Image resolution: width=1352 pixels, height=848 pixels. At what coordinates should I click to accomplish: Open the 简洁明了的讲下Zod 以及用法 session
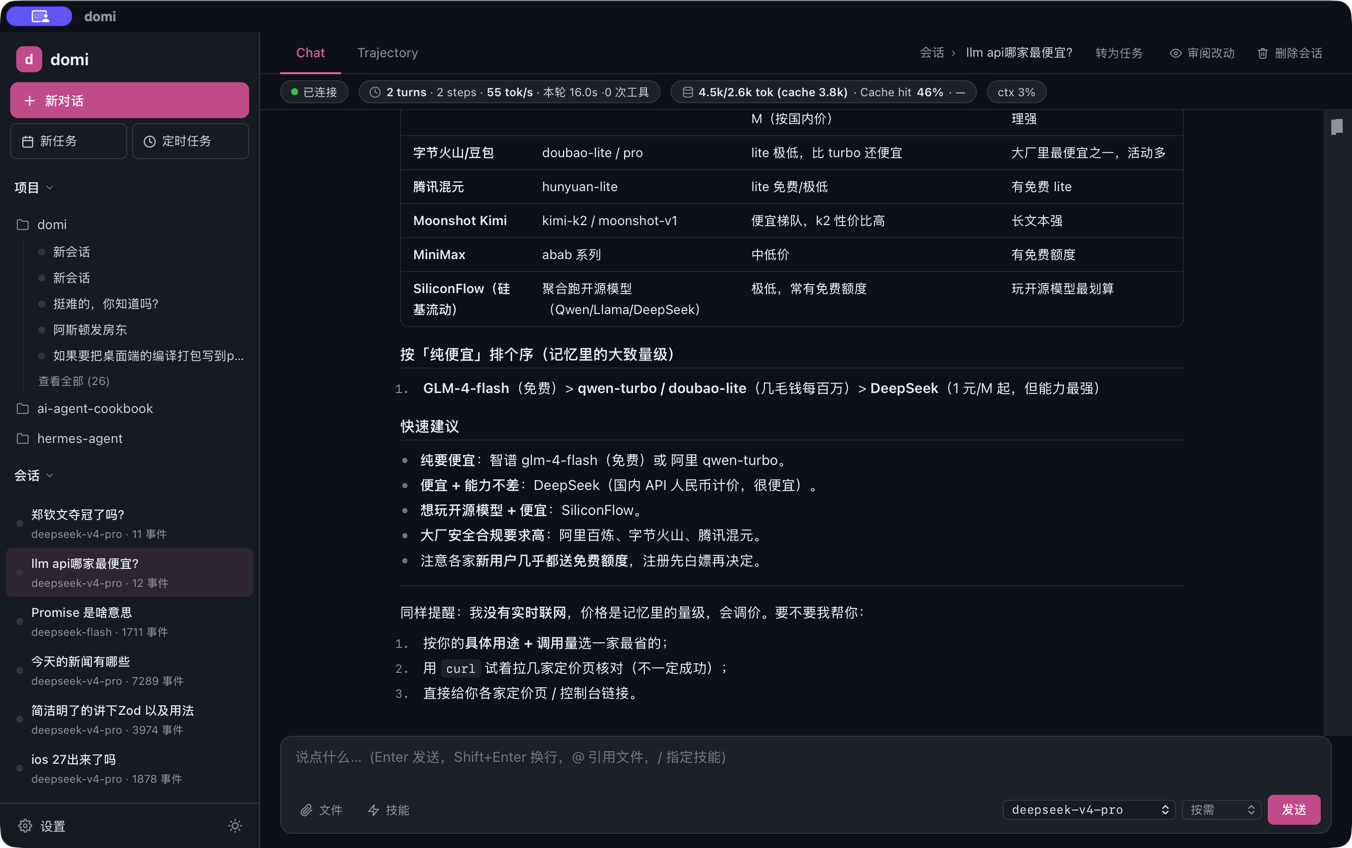129,719
